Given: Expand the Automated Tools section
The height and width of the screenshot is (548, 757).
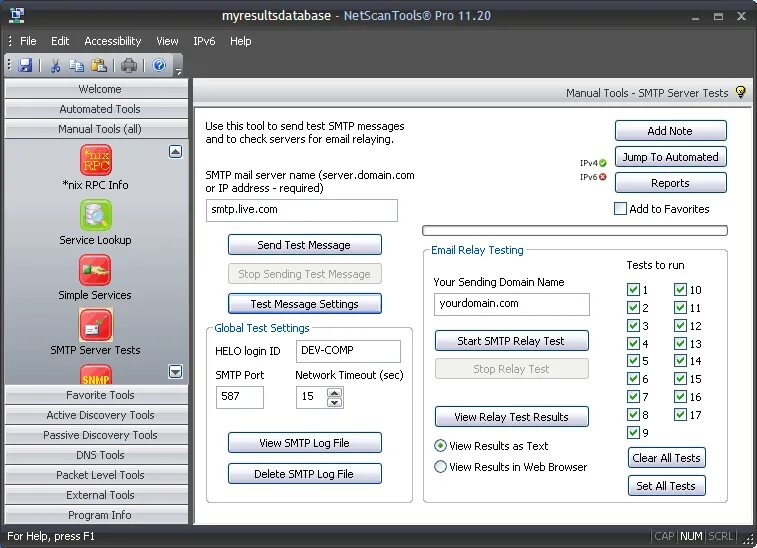Looking at the screenshot, I should click(97, 109).
